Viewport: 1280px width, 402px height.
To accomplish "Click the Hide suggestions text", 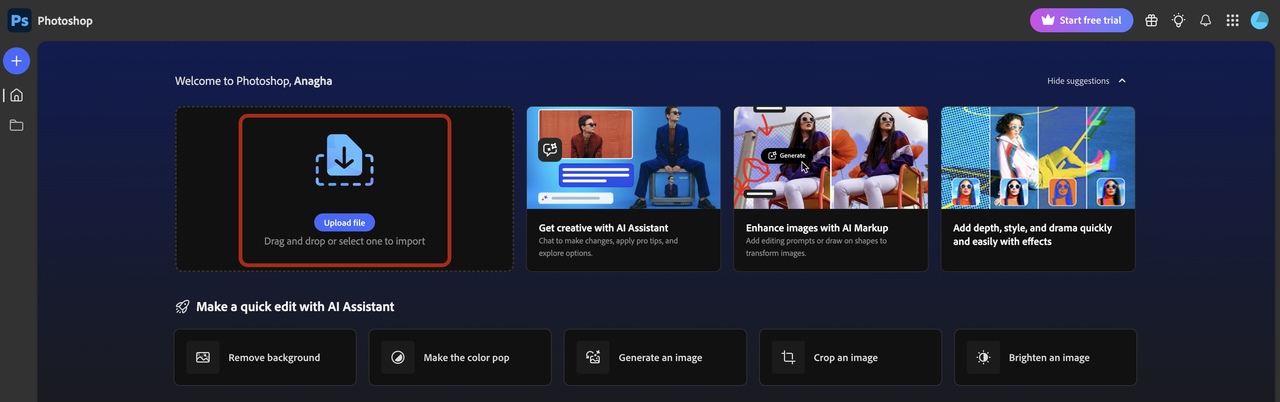I will tap(1078, 81).
